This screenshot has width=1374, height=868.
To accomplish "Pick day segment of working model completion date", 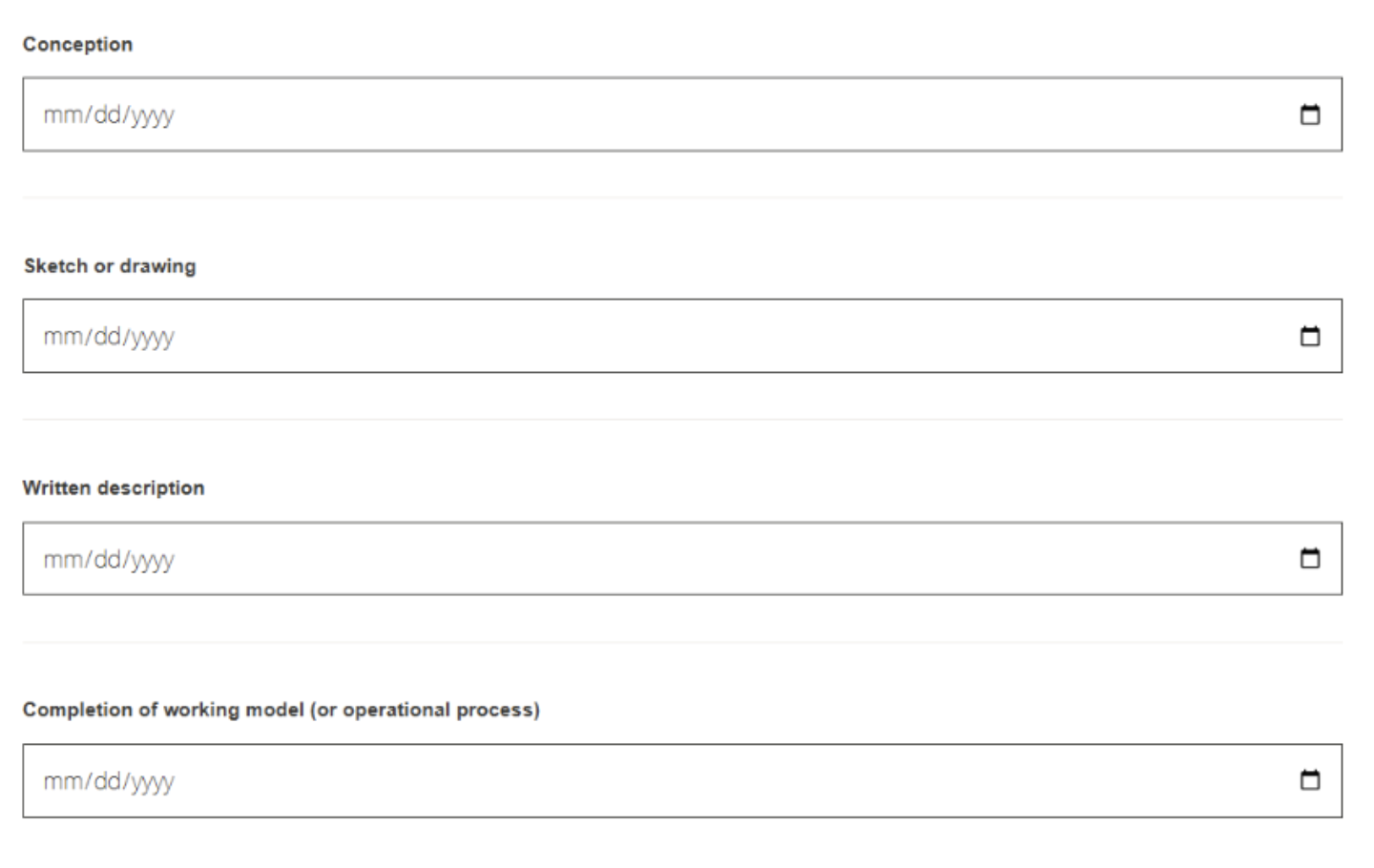I will tap(108, 781).
